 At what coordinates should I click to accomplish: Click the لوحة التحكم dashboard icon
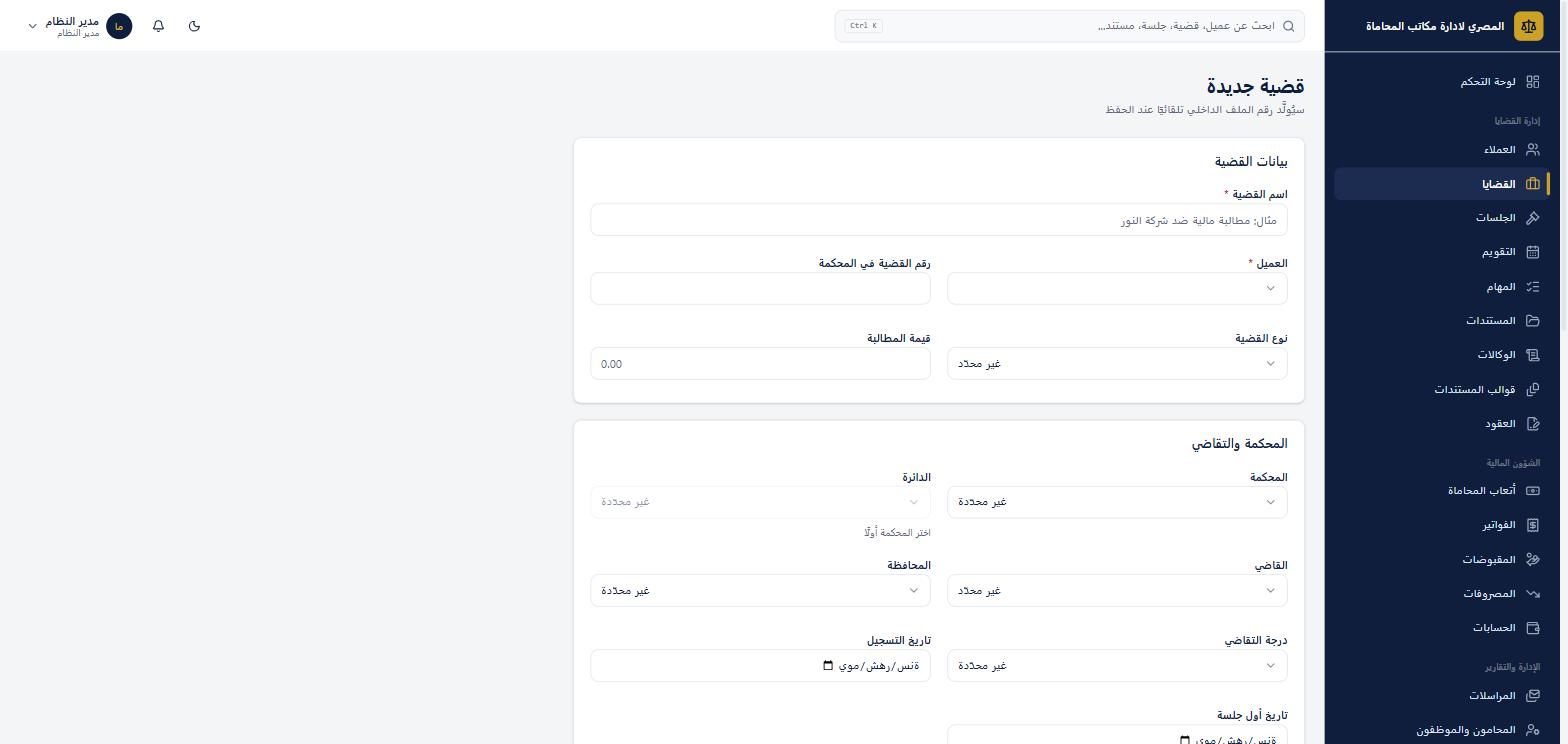[1533, 82]
